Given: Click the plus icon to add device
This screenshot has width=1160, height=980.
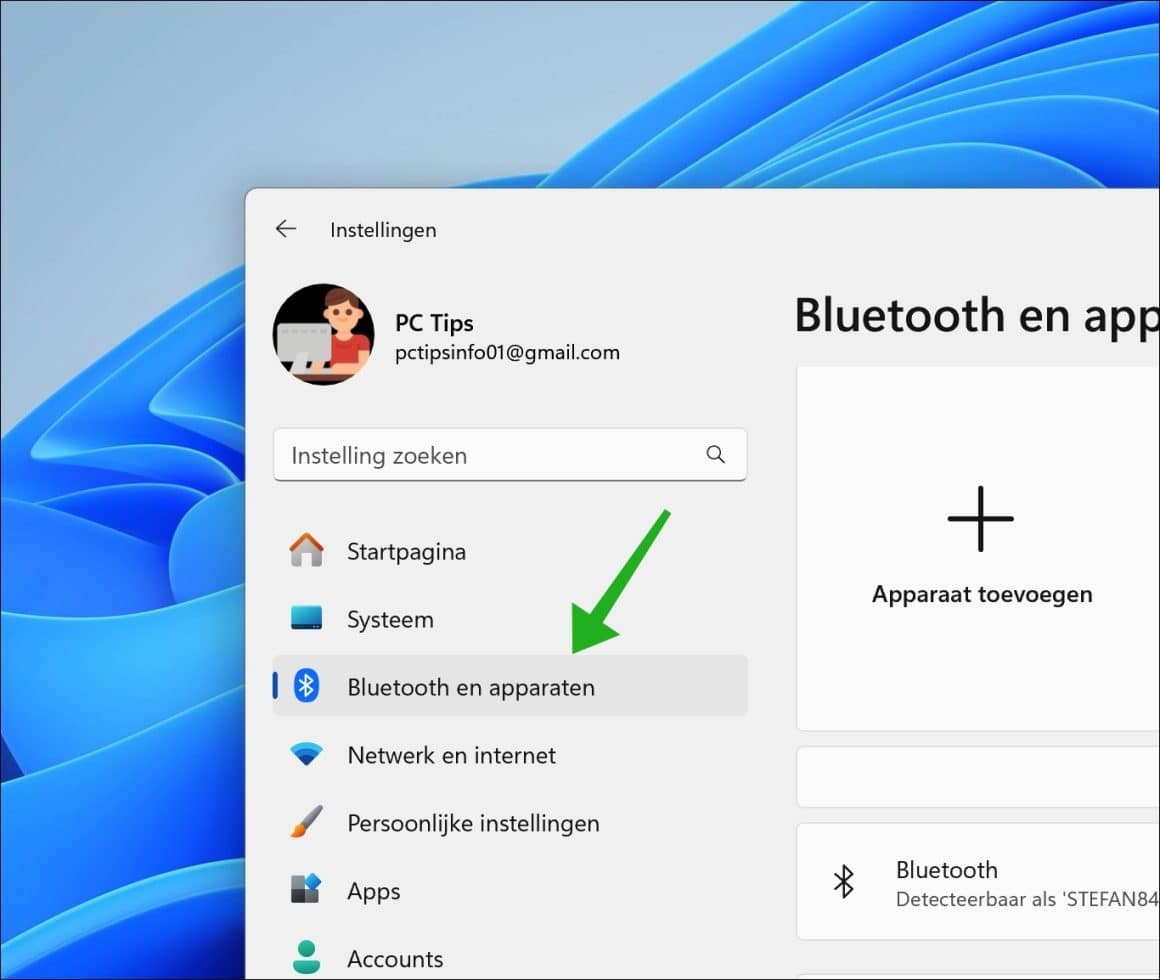Looking at the screenshot, I should [x=980, y=518].
